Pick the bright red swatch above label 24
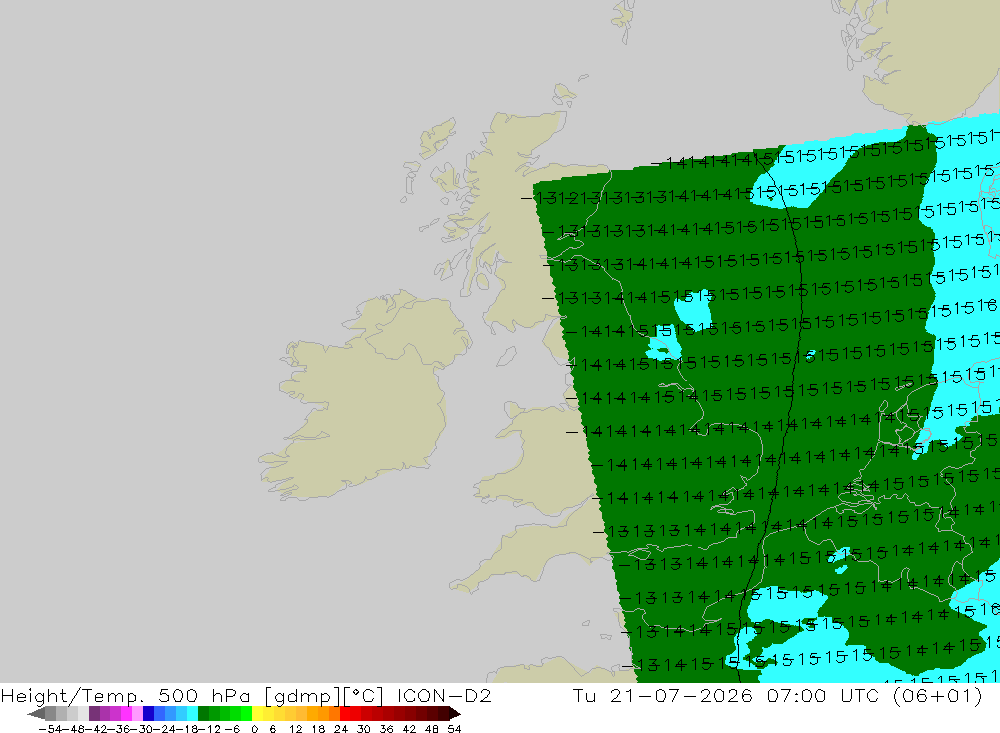1000x733 pixels. [345, 714]
